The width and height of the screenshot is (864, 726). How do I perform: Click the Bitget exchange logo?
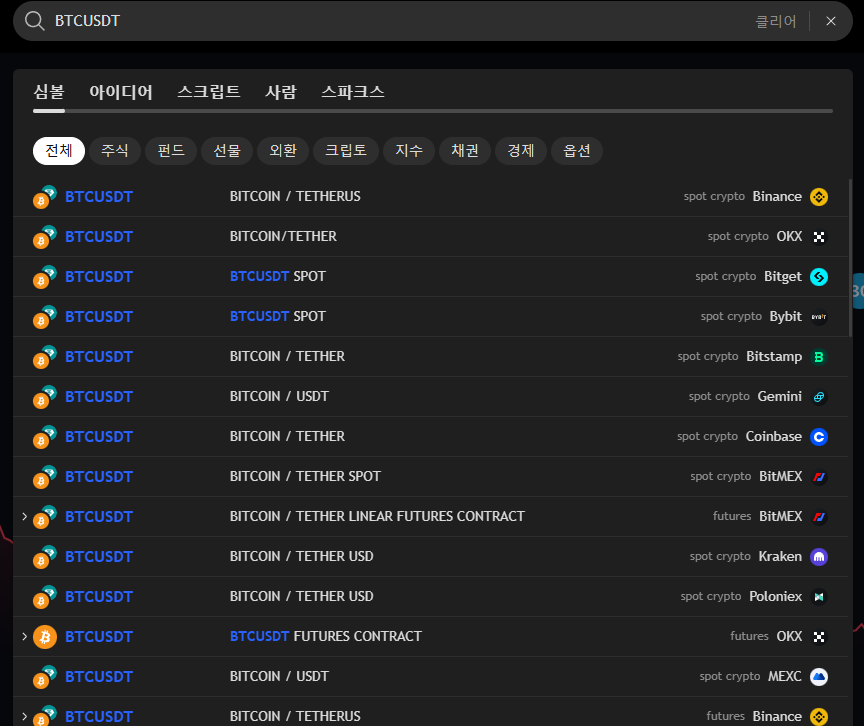(819, 277)
